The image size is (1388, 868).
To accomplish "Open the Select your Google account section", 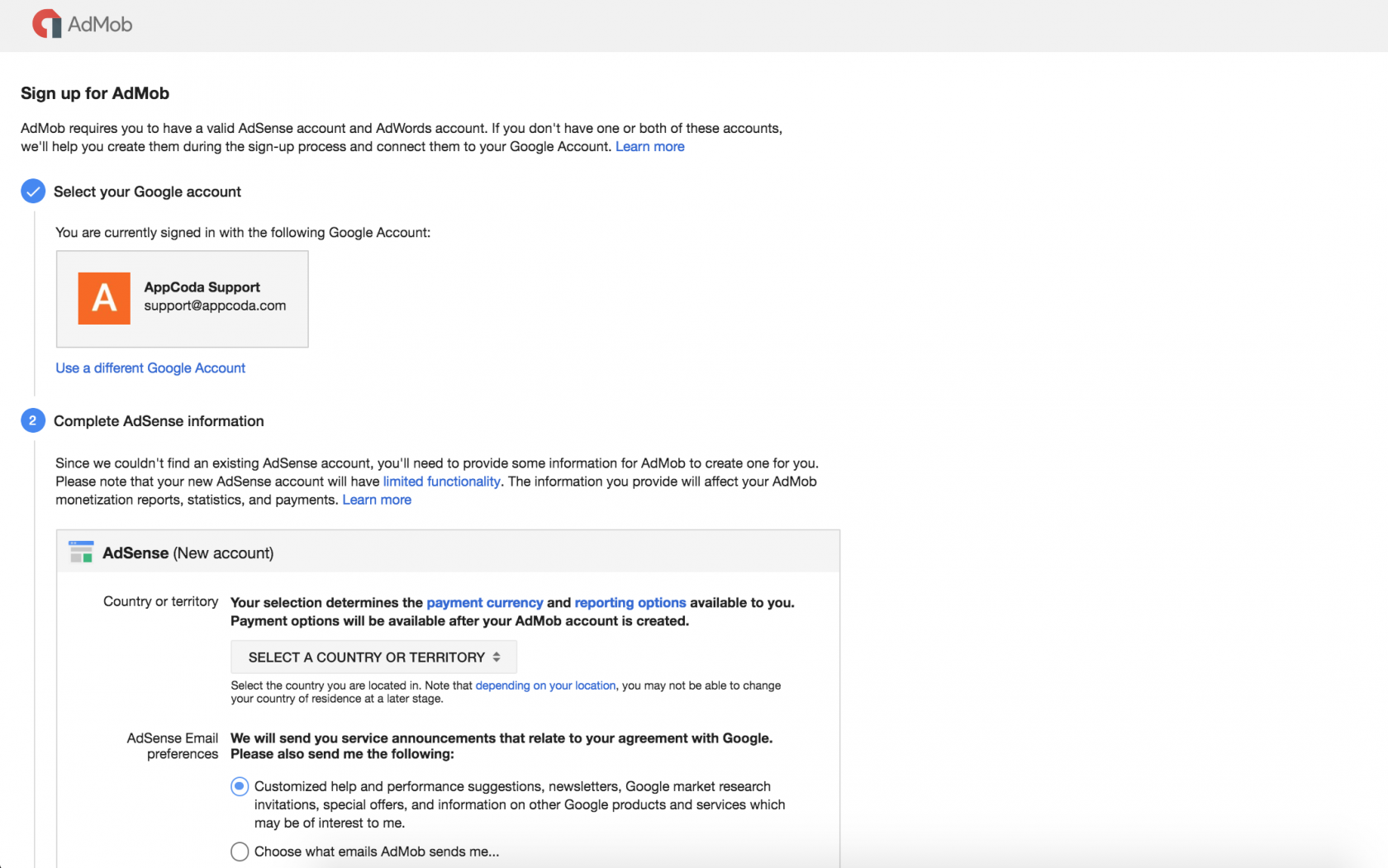I will (147, 191).
